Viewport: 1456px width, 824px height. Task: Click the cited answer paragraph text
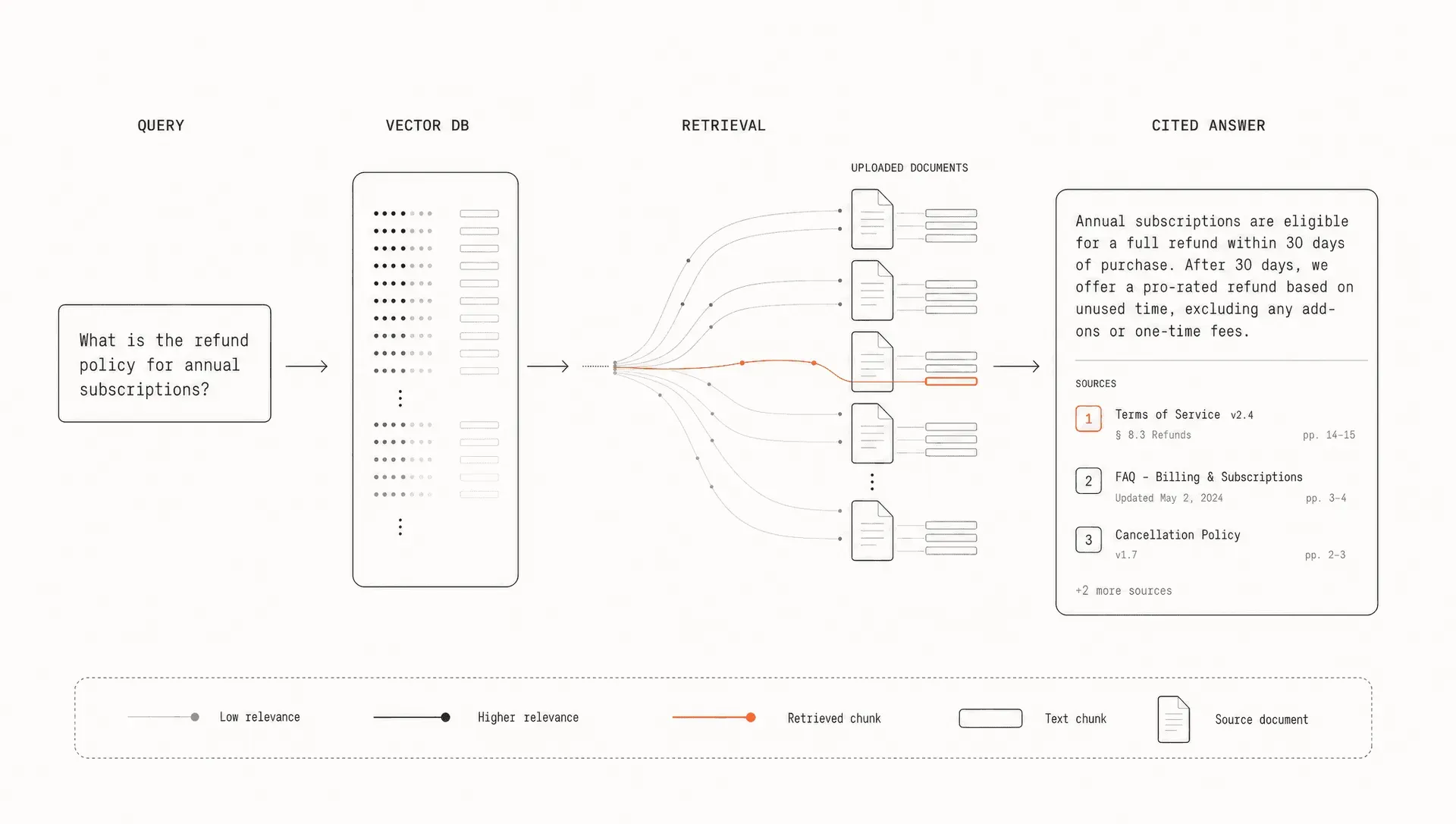tap(1214, 276)
